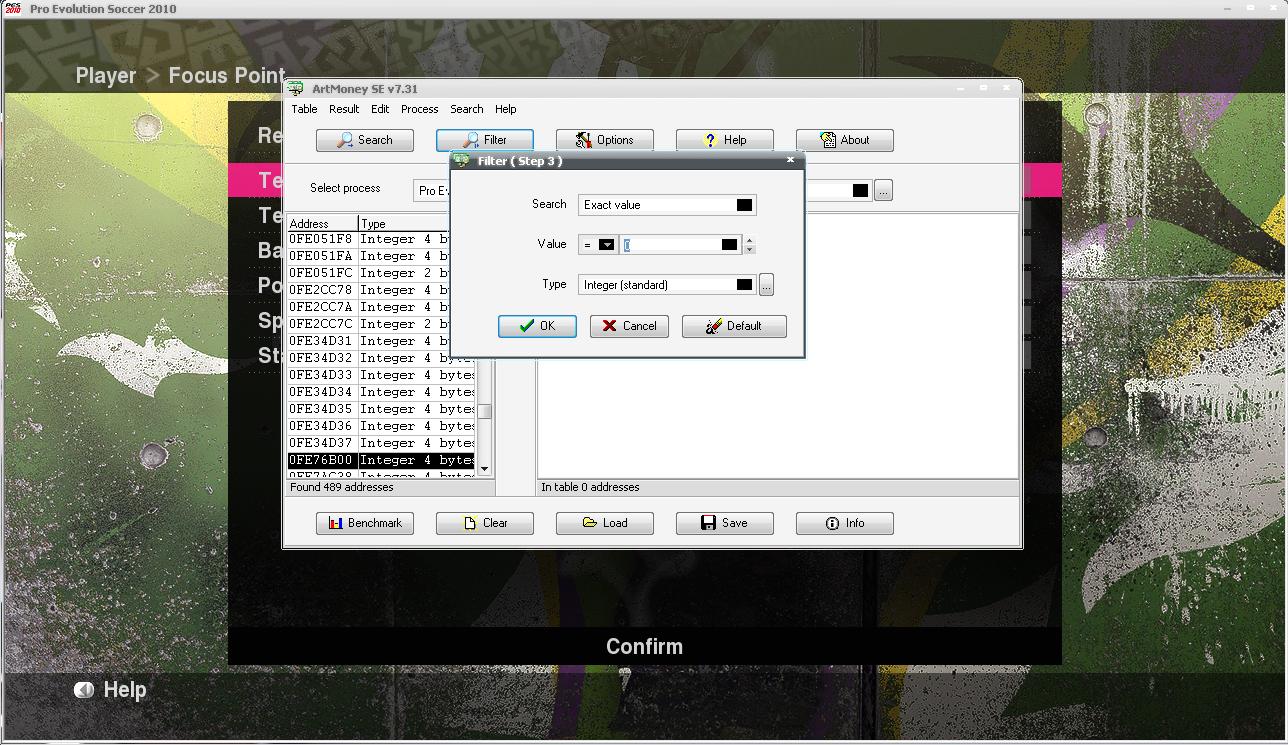Decrease the Value using the down spinner
1288x745 pixels.
pyautogui.click(x=750, y=250)
